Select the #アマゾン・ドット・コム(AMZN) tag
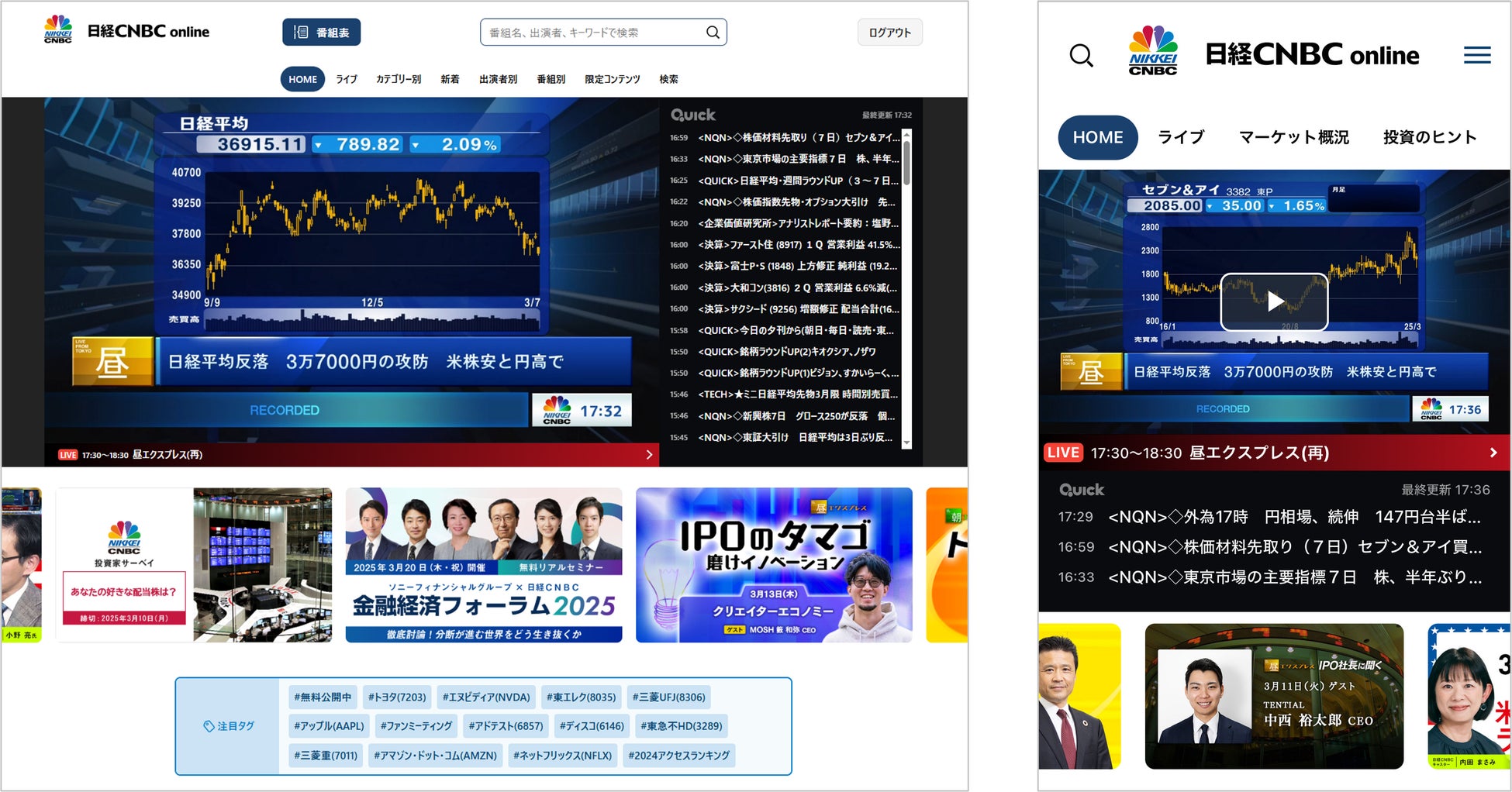The image size is (1512, 792). pos(435,756)
